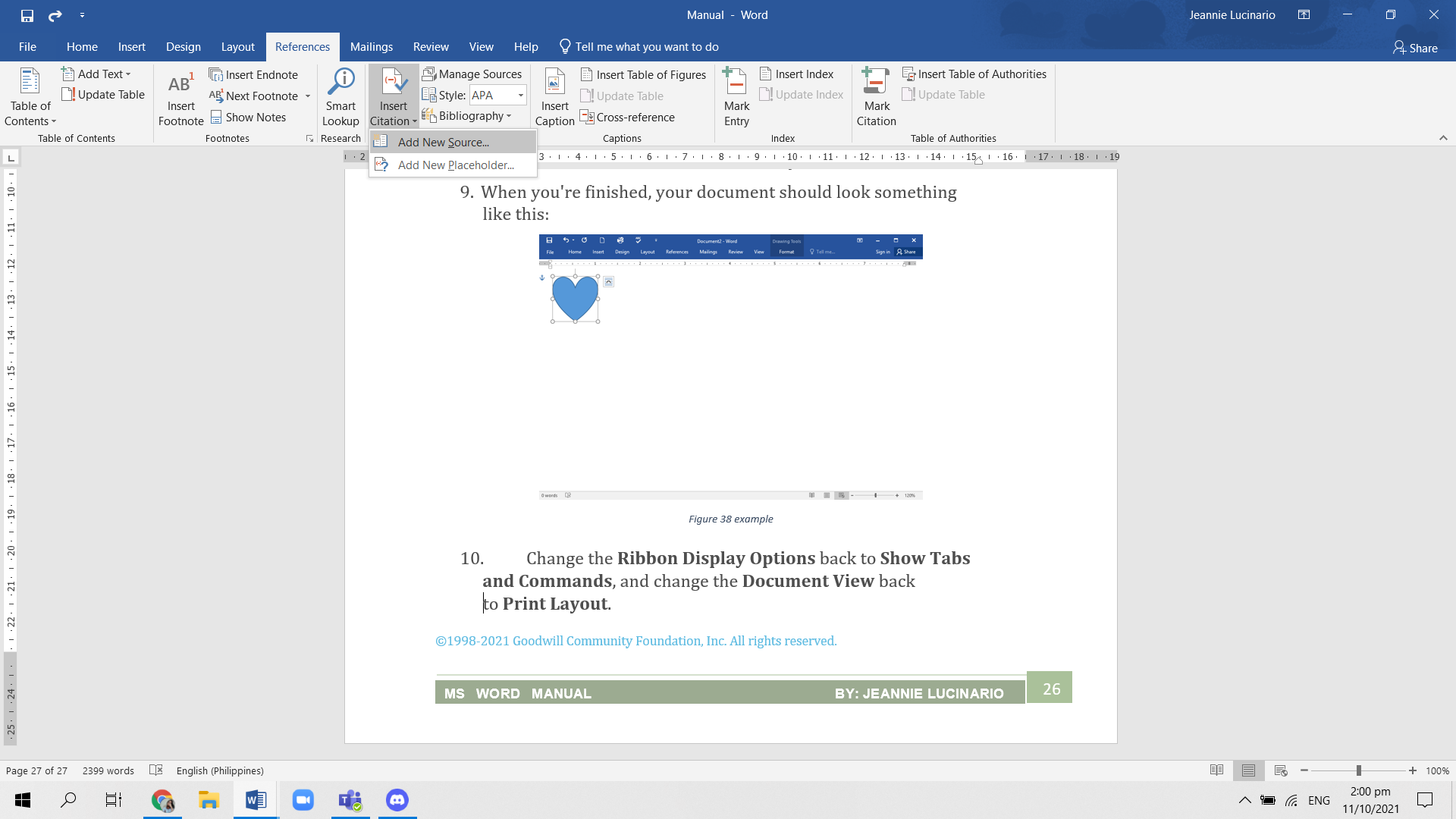The image size is (1456, 819).
Task: Click the Tell me what you want search box
Action: [639, 47]
